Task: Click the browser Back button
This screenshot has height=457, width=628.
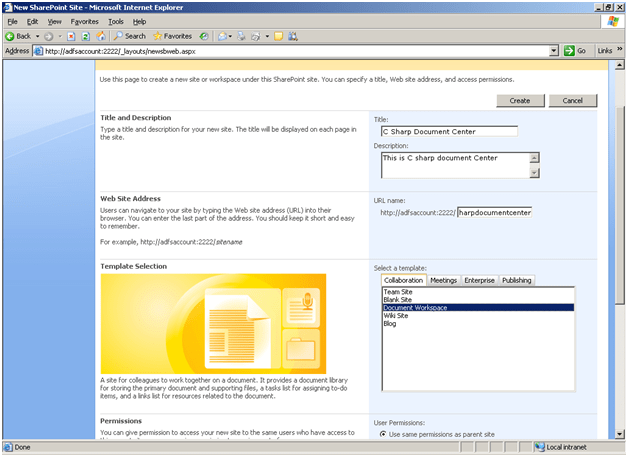Action: (x=18, y=36)
